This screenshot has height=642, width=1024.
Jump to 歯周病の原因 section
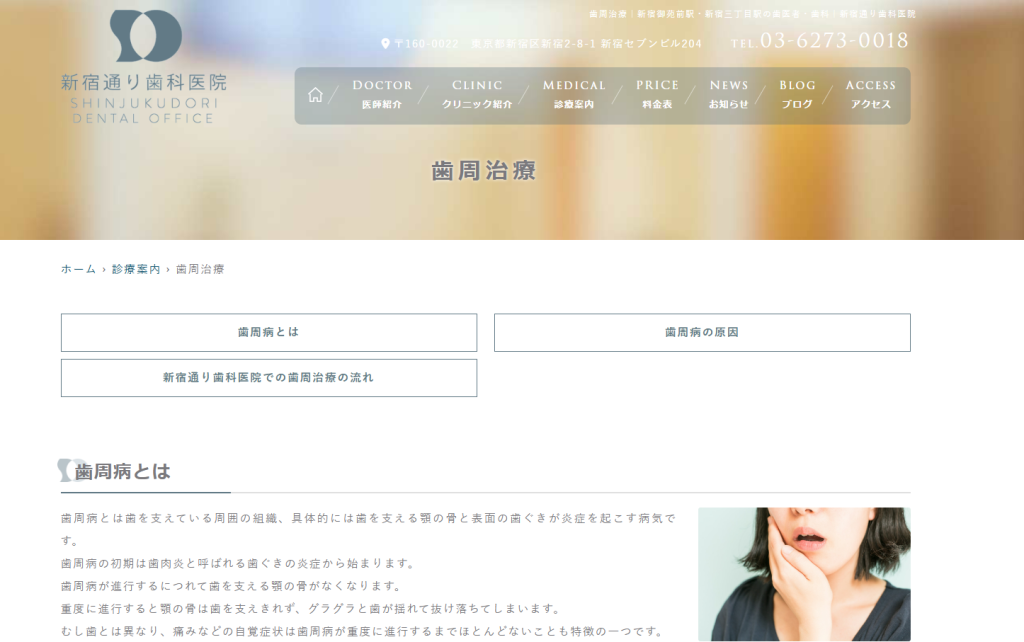(702, 332)
